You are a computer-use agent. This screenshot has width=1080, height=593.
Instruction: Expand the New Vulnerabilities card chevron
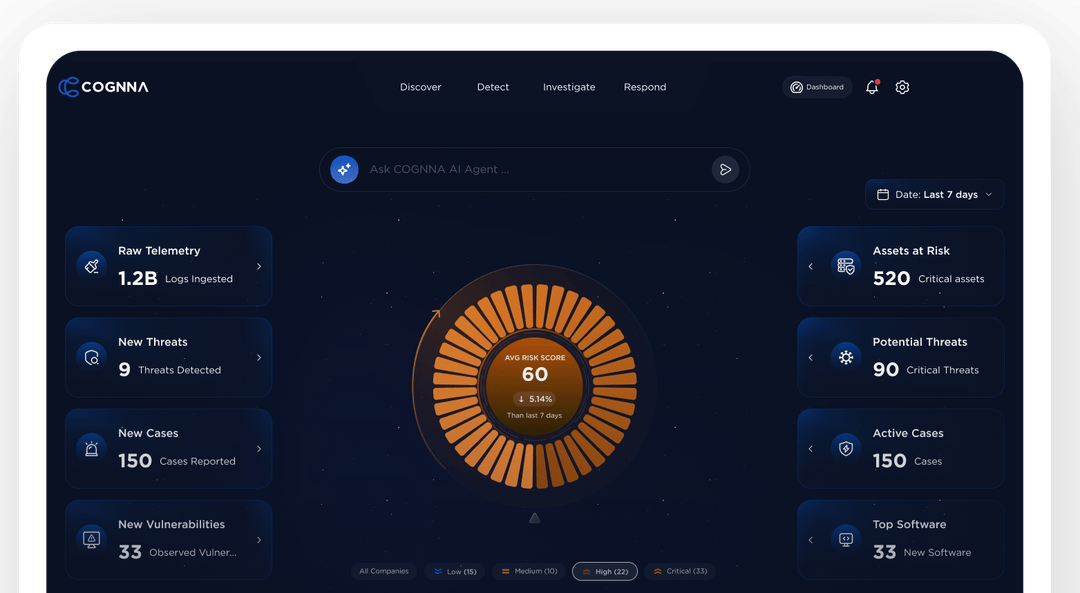[259, 540]
